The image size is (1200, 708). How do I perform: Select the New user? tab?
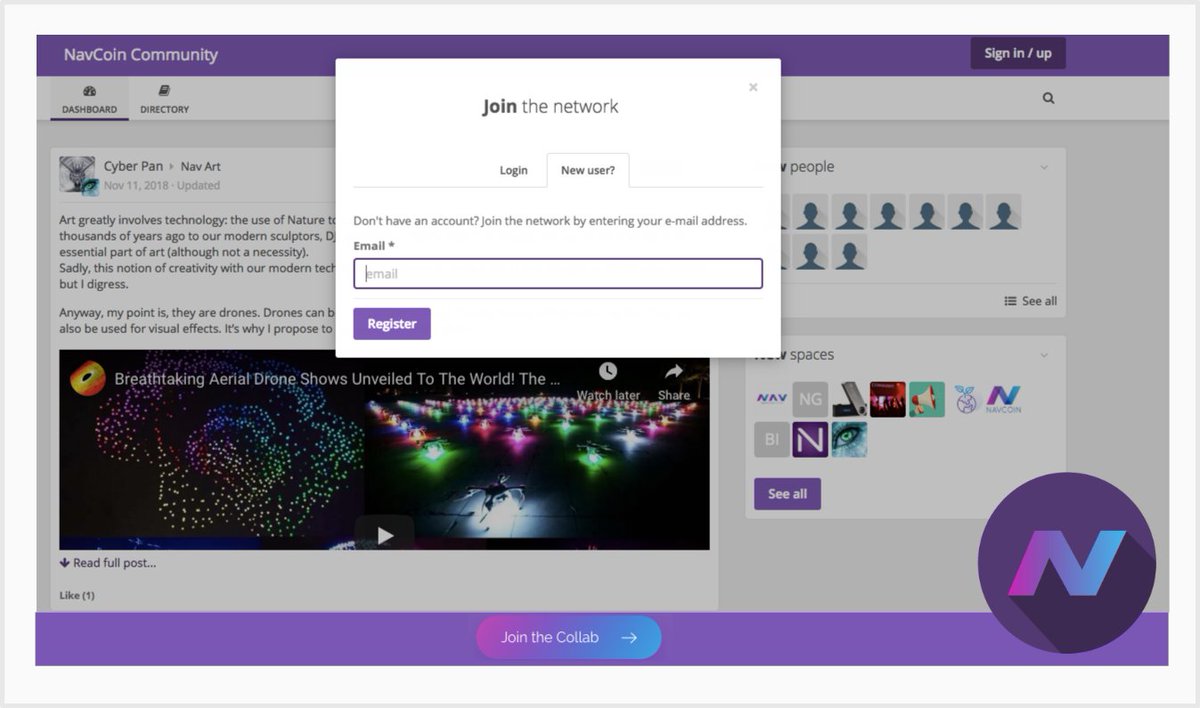pyautogui.click(x=587, y=170)
